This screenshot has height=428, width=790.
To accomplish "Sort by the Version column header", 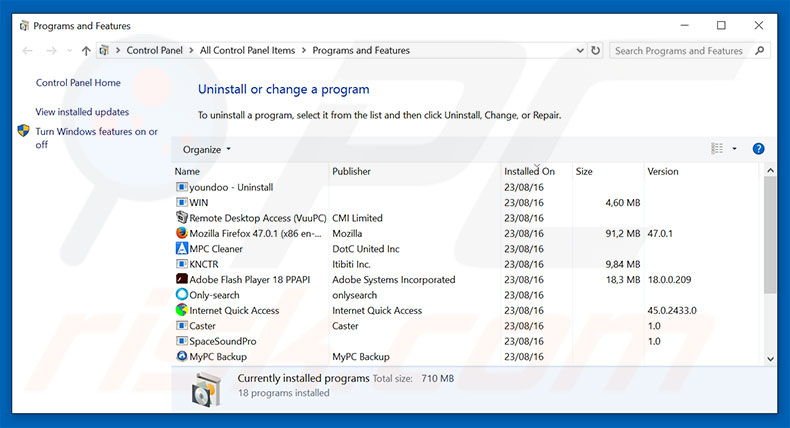I will pos(663,171).
